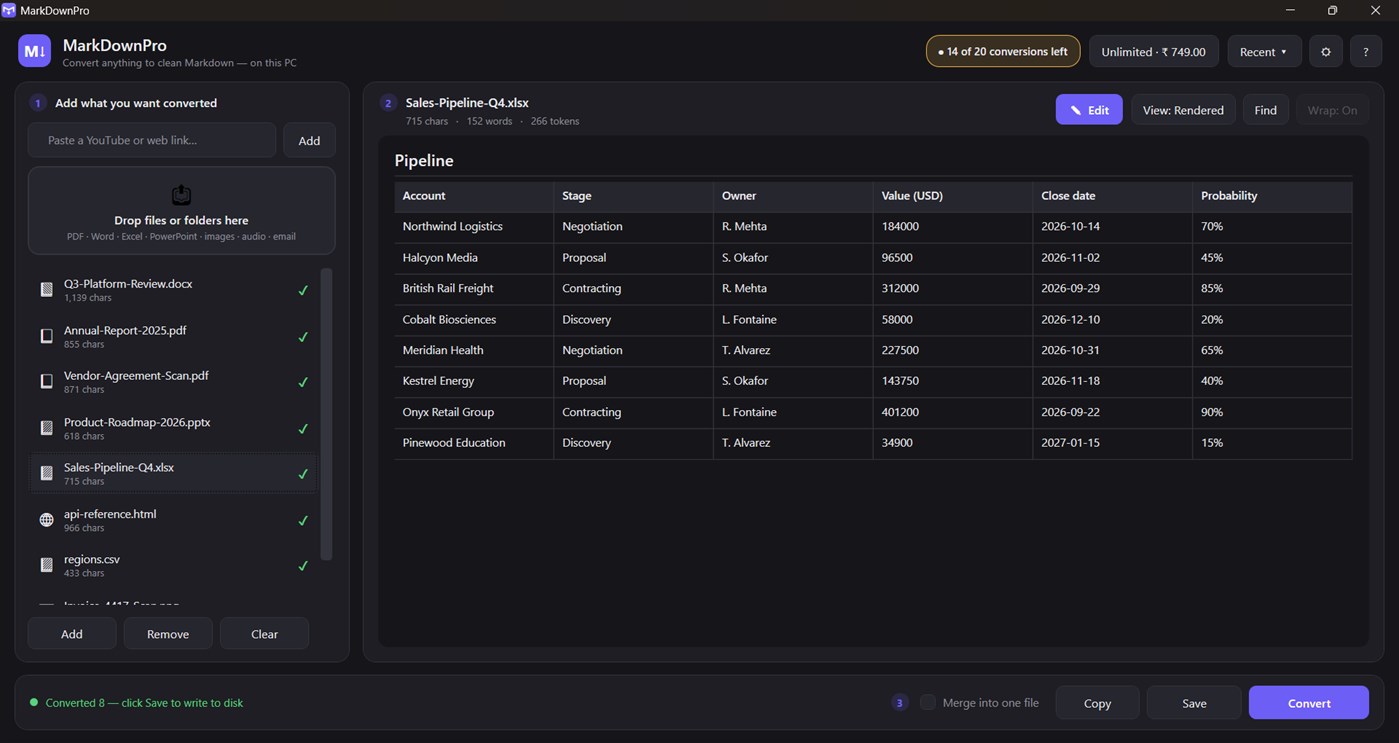
Task: Select Annual-Report-2025.pdf in the file list
Action: 174,336
